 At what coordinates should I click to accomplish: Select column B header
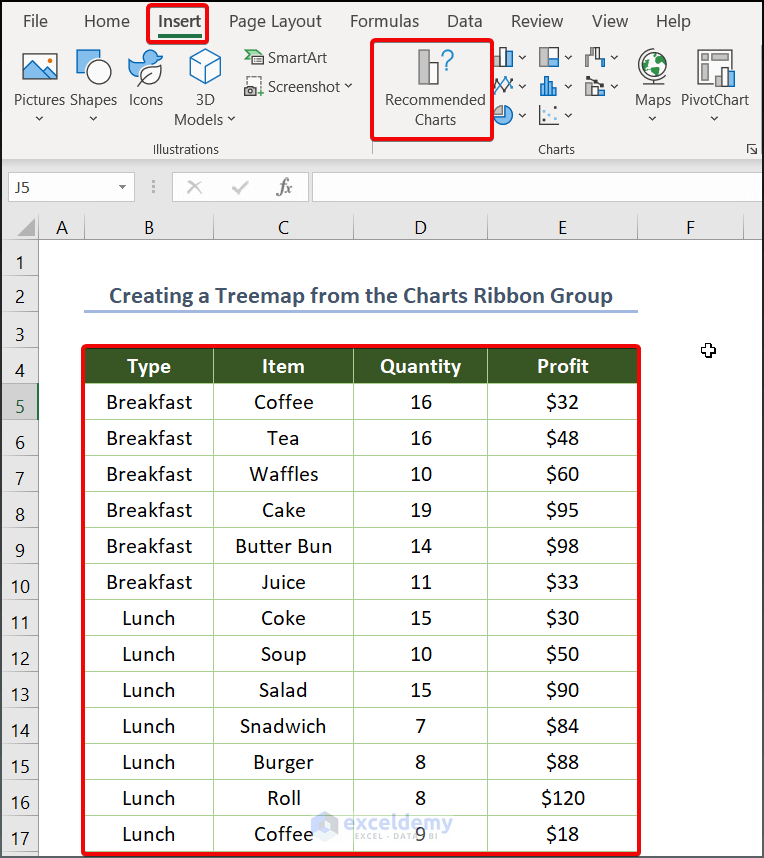tap(149, 227)
